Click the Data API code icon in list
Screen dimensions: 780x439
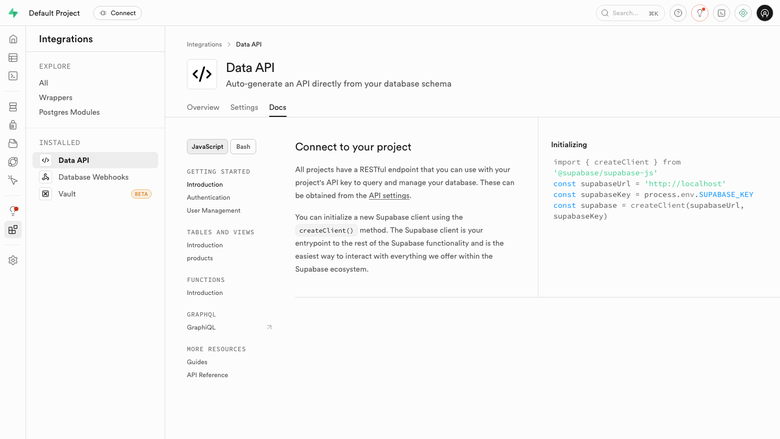coord(45,160)
